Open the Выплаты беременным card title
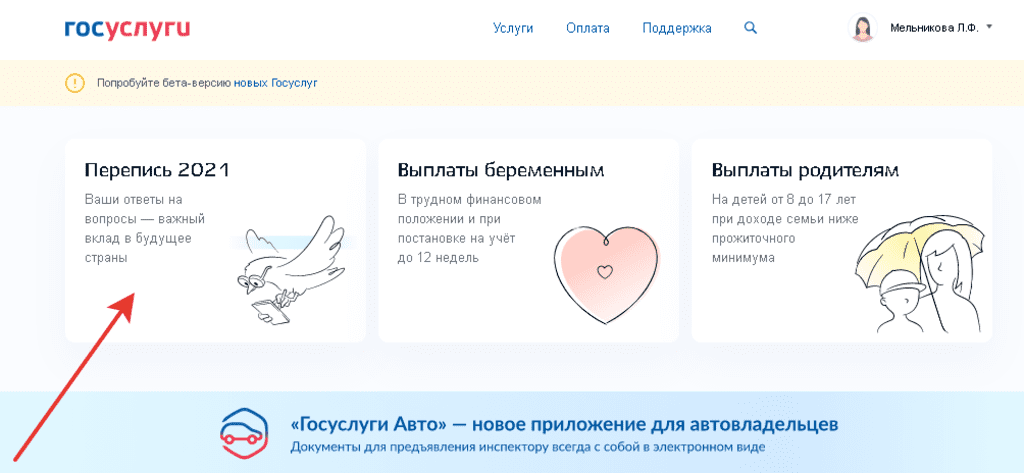This screenshot has width=1024, height=473. pos(501,171)
